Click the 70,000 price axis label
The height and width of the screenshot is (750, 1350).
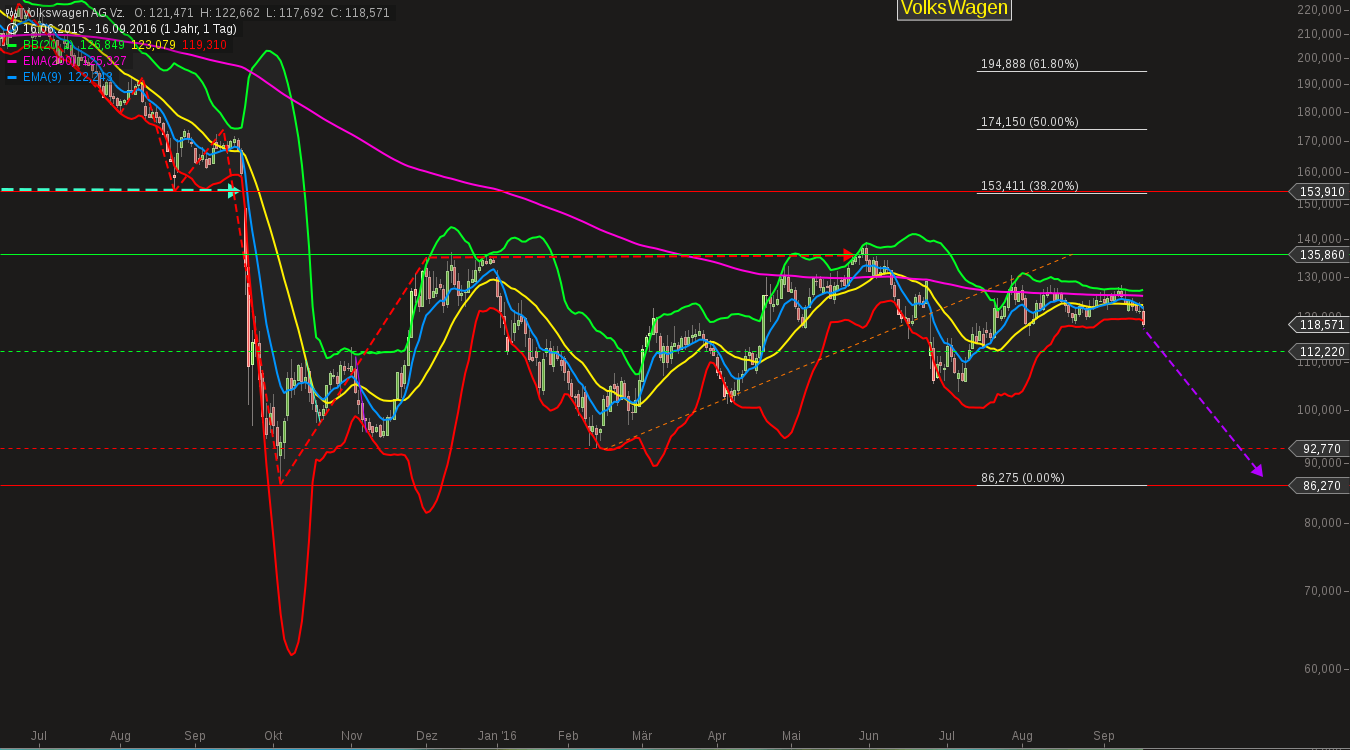coord(1321,591)
